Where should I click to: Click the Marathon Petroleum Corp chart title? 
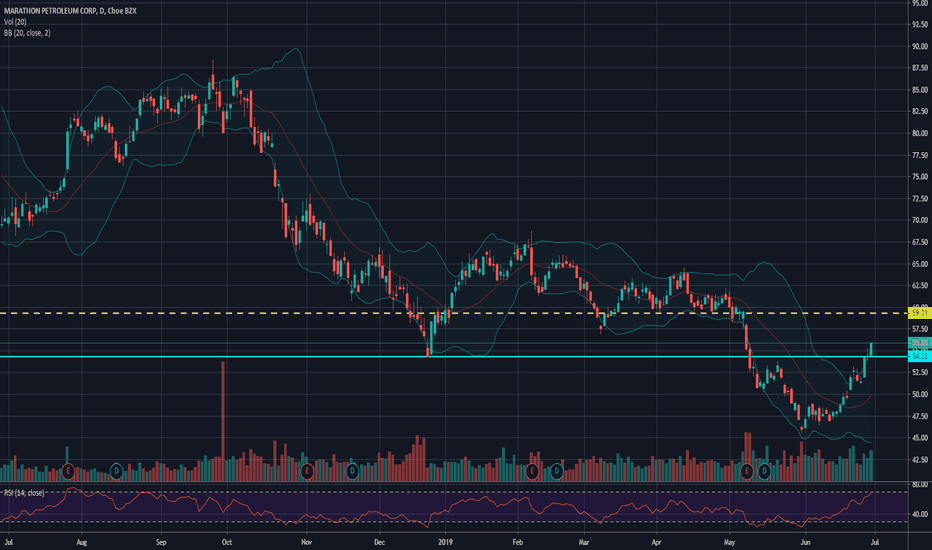[70, 11]
